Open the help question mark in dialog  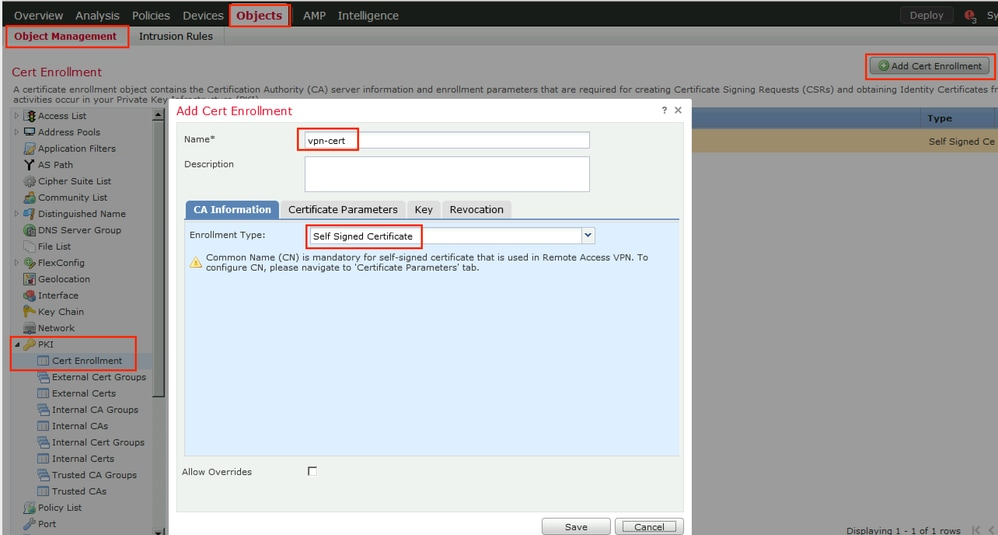(664, 110)
